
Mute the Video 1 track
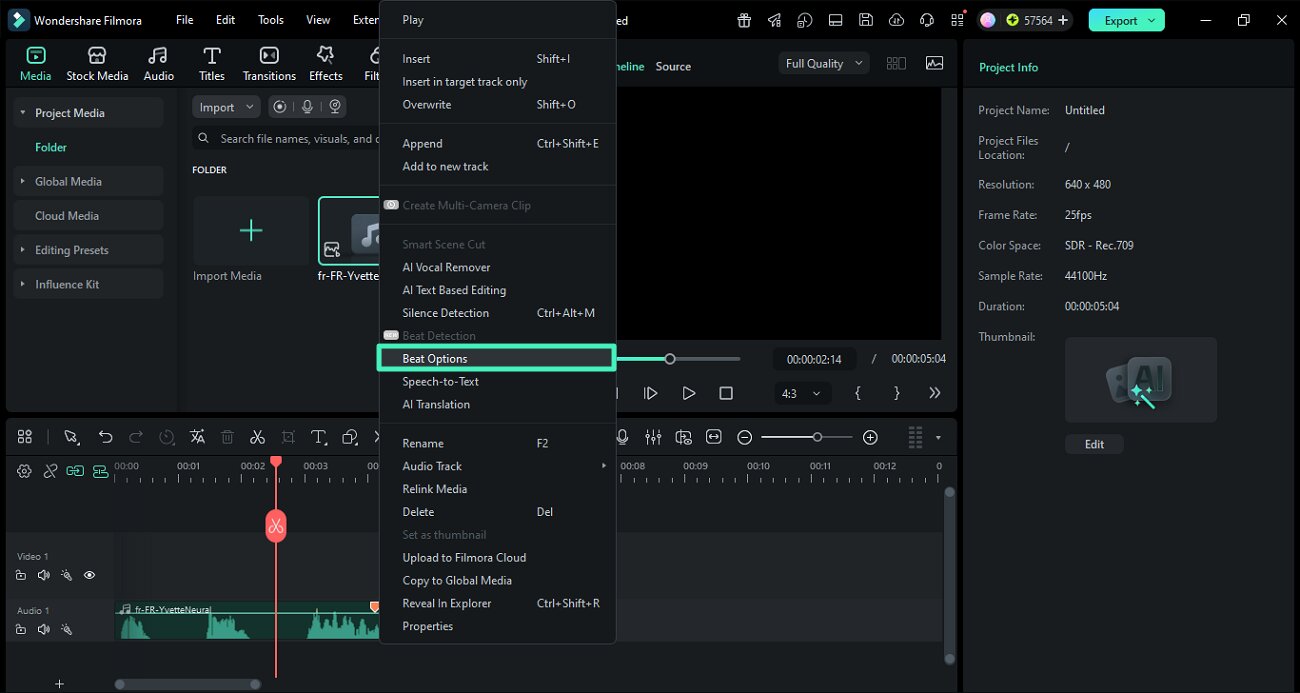(43, 575)
